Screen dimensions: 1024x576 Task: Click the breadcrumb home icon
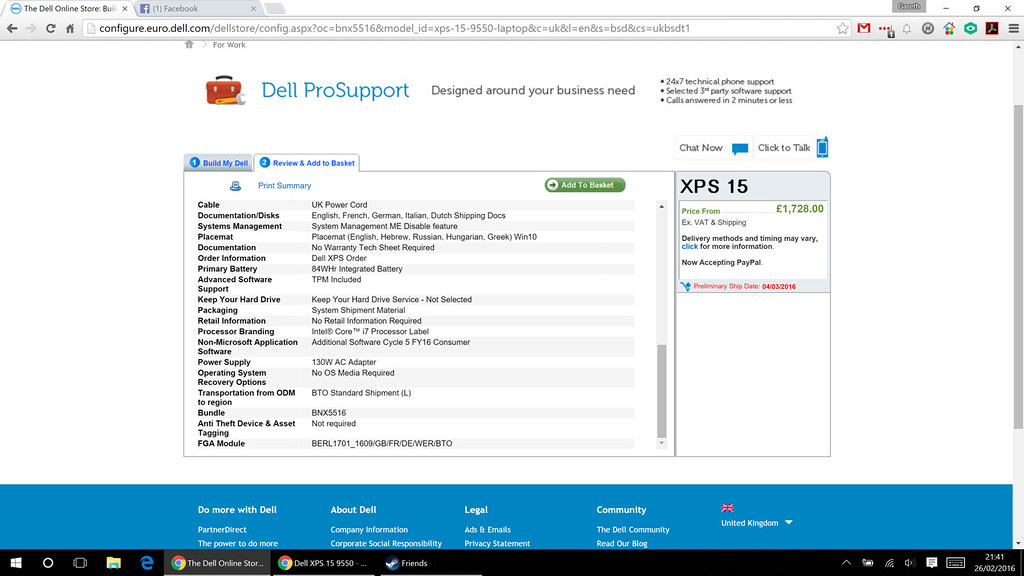[x=189, y=44]
